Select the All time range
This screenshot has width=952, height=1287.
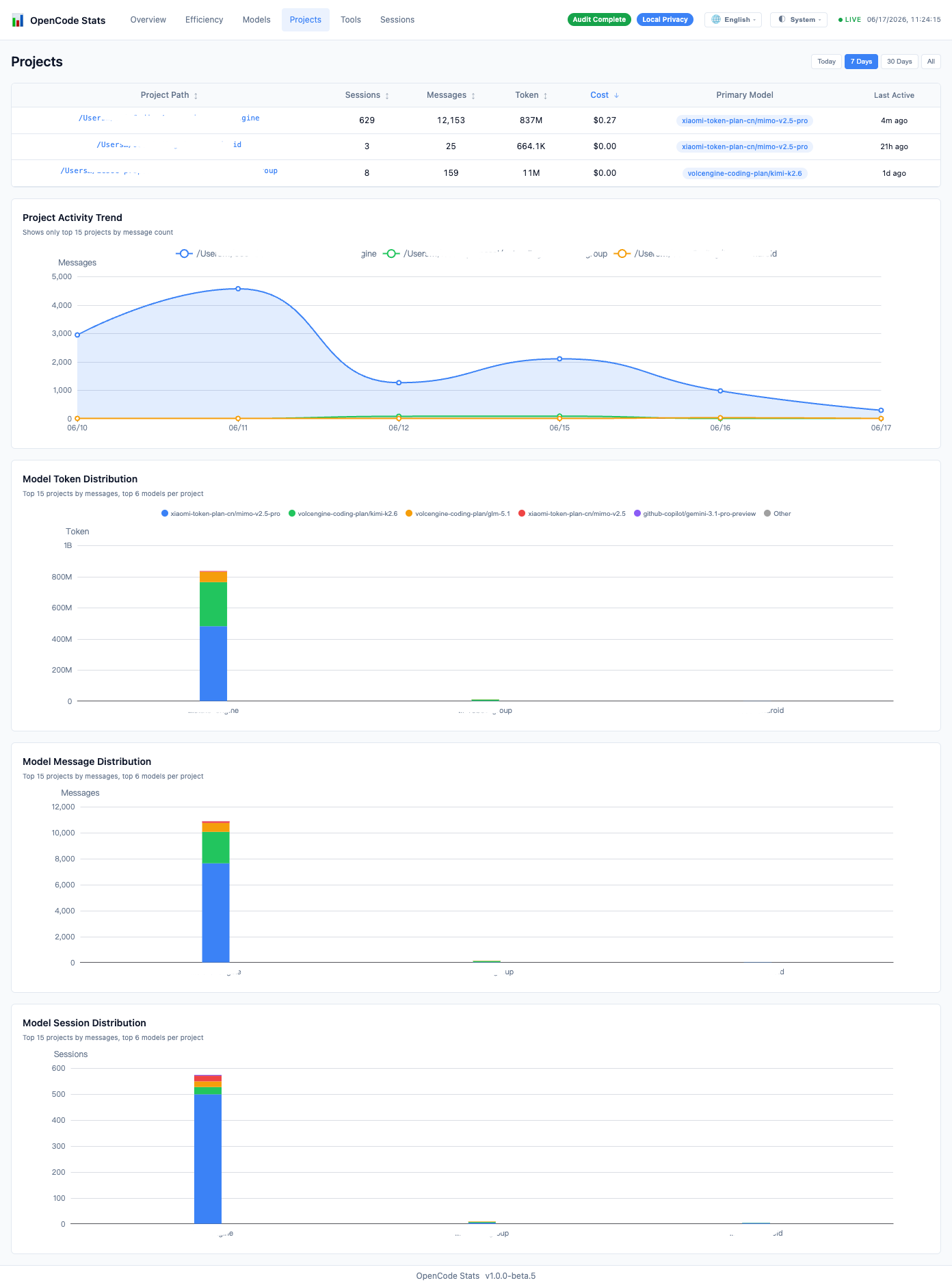coord(931,62)
